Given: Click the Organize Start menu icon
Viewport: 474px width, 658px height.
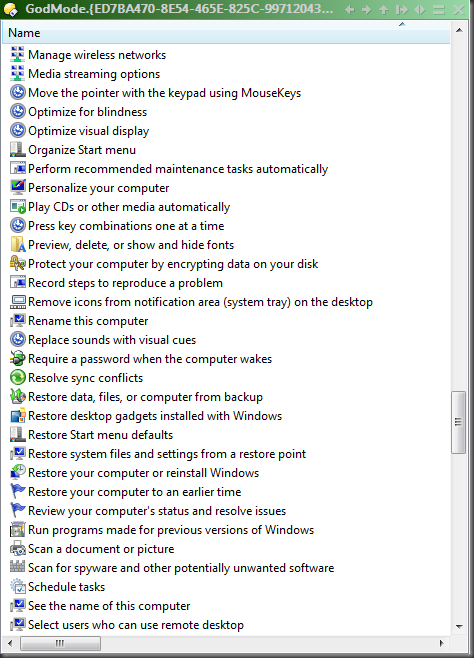Looking at the screenshot, I should pos(18,149).
